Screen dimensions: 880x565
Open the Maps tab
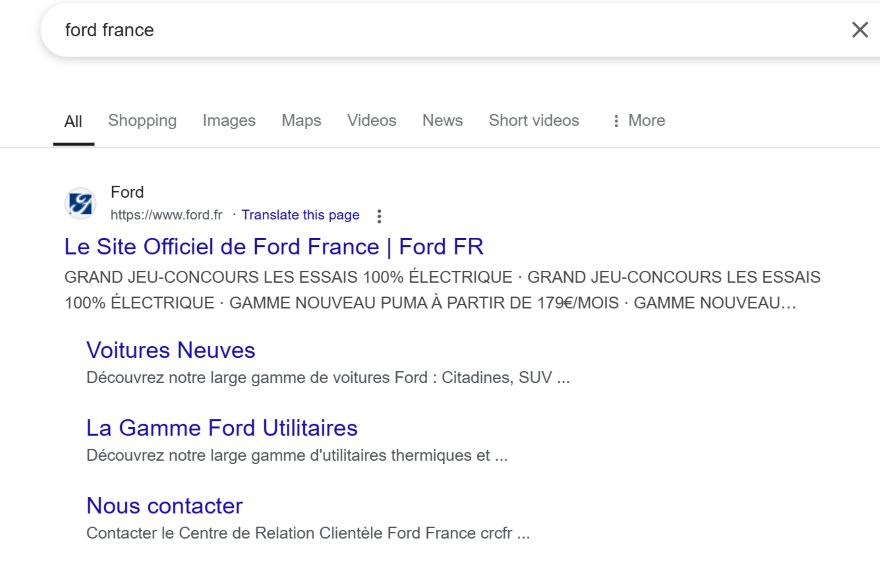(x=301, y=121)
